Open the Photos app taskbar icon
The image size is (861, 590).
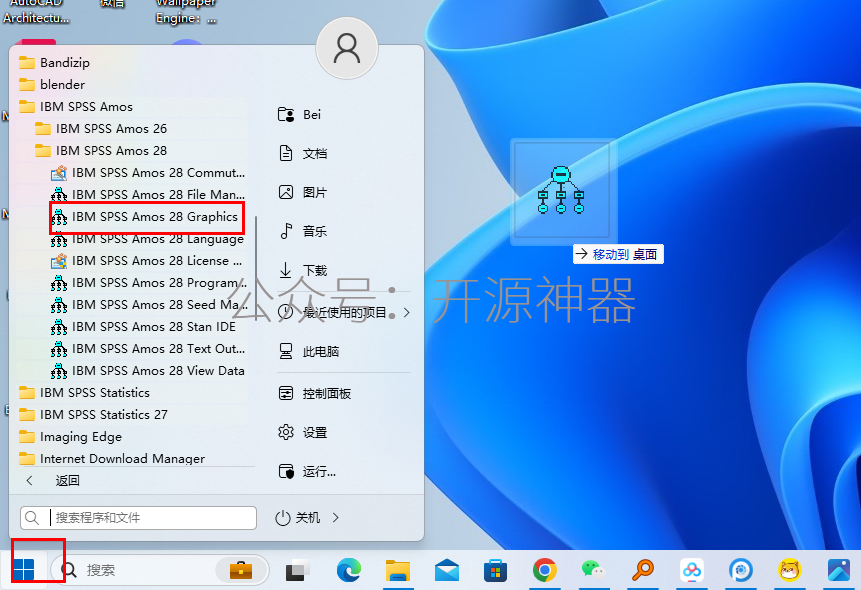pyautogui.click(x=838, y=570)
